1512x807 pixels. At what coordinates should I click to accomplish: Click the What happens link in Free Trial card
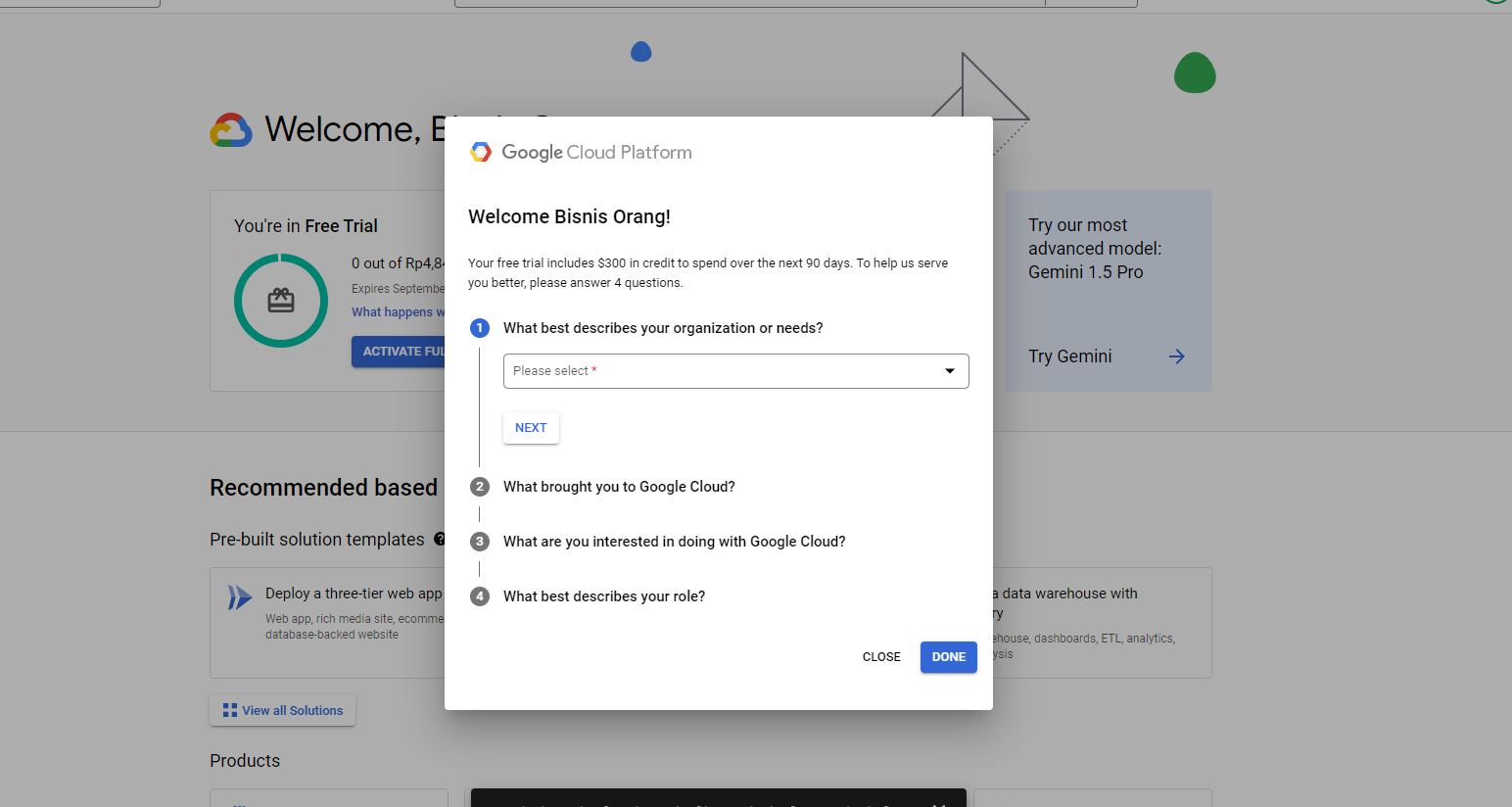[398, 312]
